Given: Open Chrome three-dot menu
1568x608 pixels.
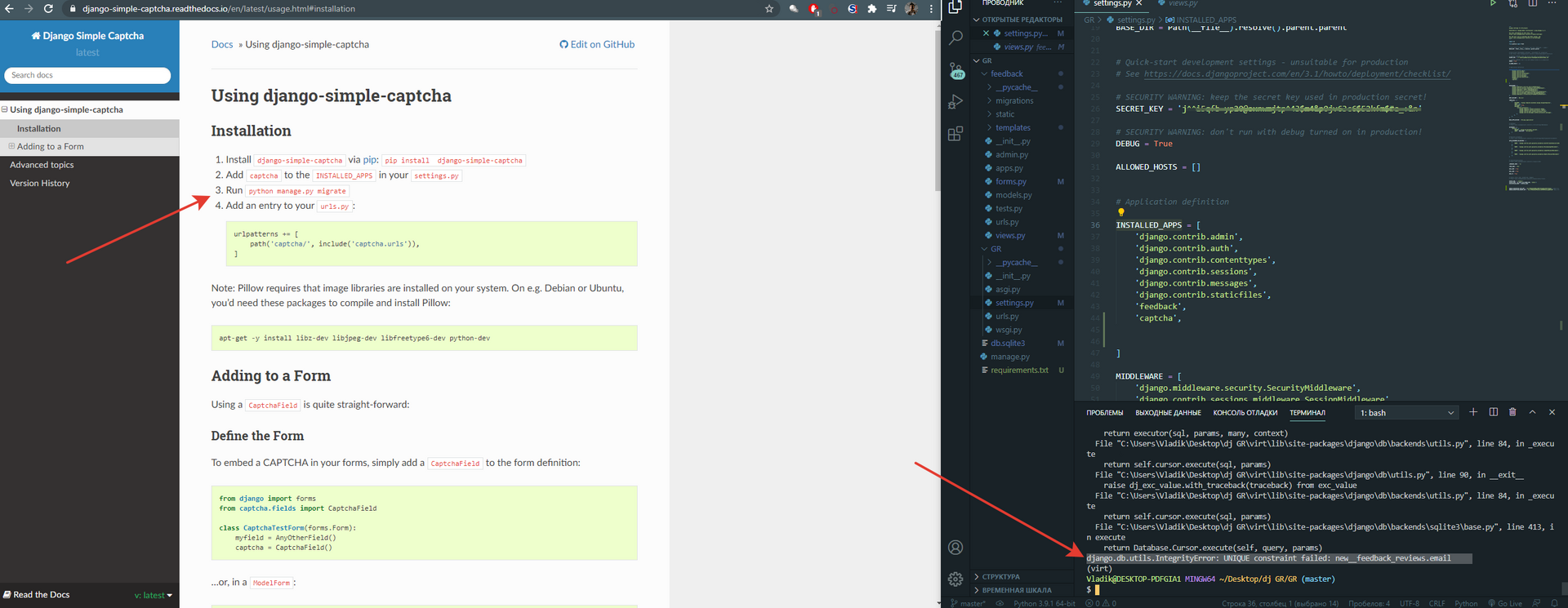Looking at the screenshot, I should [931, 9].
